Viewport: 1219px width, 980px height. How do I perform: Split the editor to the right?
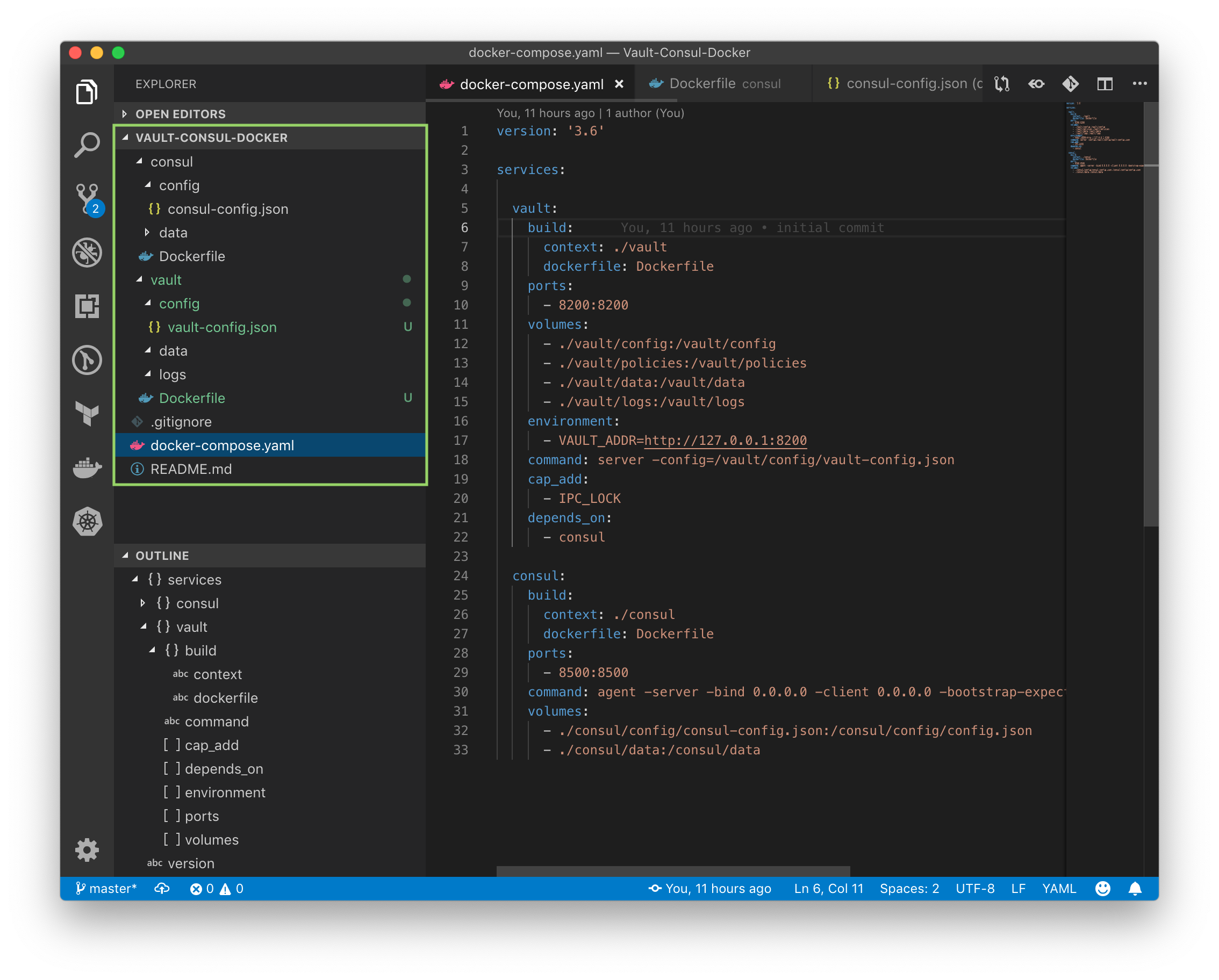point(1105,84)
